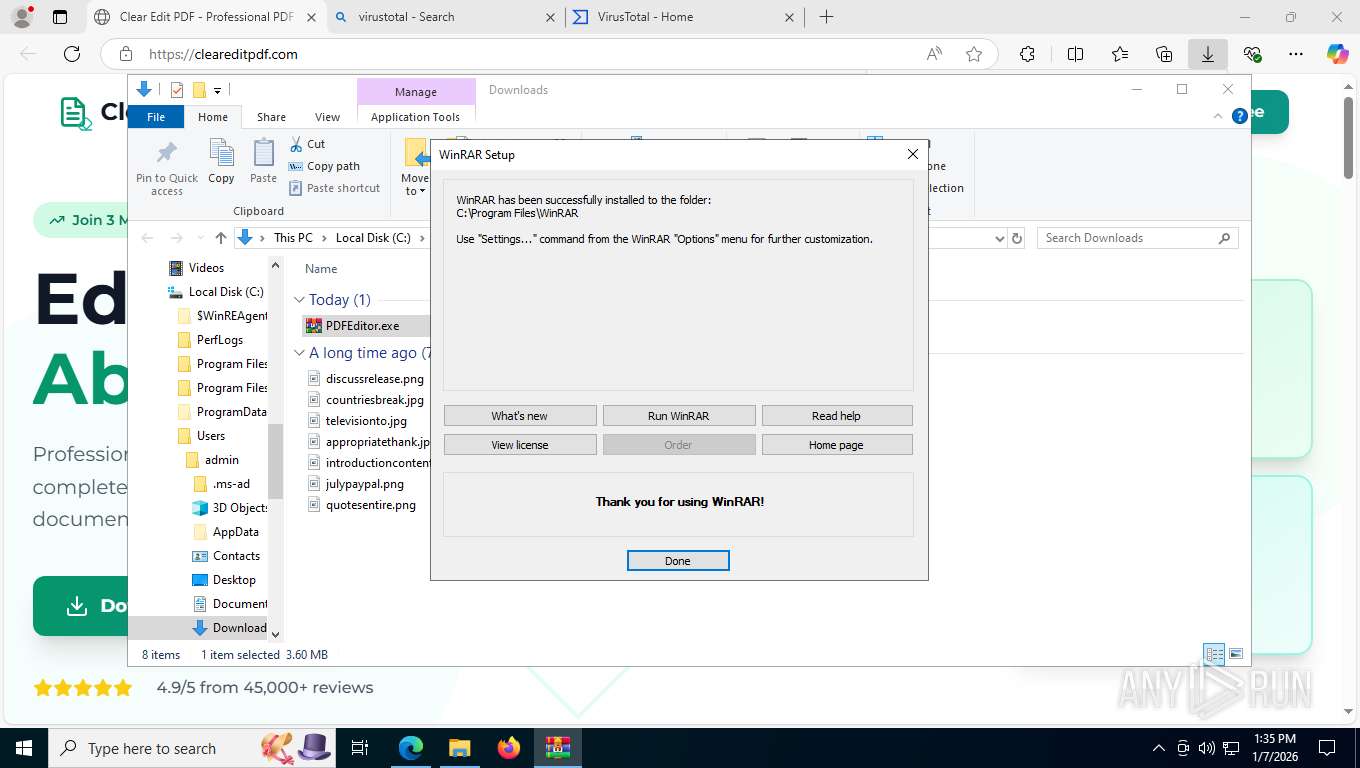Image resolution: width=1360 pixels, height=768 pixels.
Task: Select Local Disk (C:) in navigation tree
Action: tap(226, 292)
